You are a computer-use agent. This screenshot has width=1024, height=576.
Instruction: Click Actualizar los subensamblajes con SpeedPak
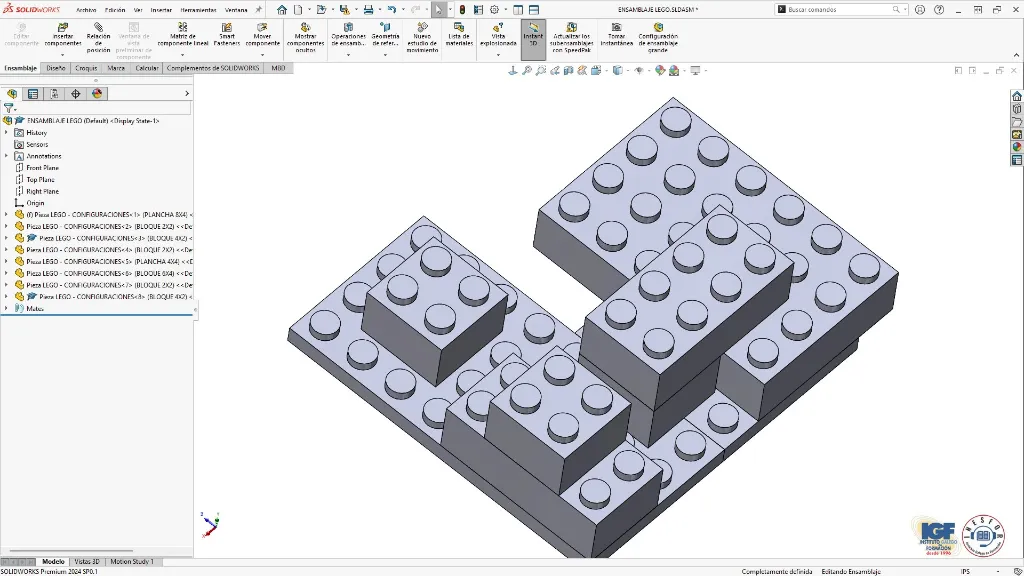pos(571,38)
